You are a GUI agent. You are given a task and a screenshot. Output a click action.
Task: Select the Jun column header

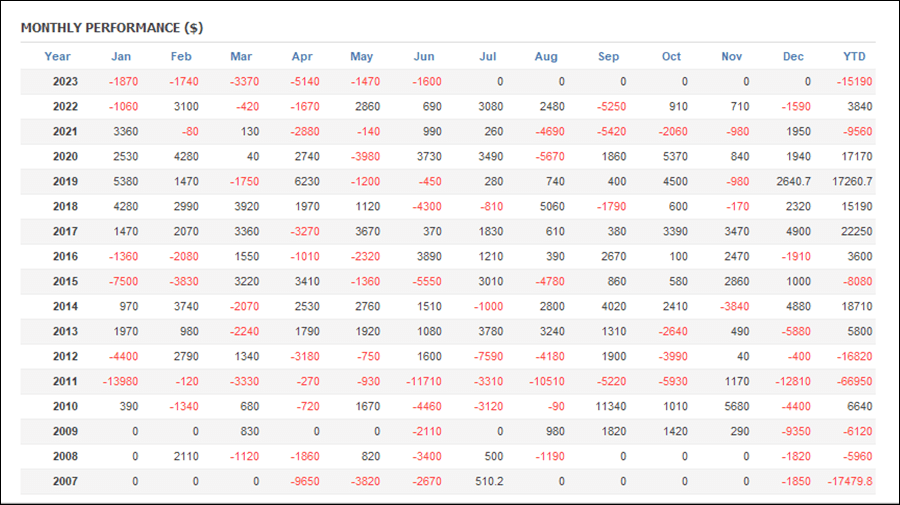424,56
